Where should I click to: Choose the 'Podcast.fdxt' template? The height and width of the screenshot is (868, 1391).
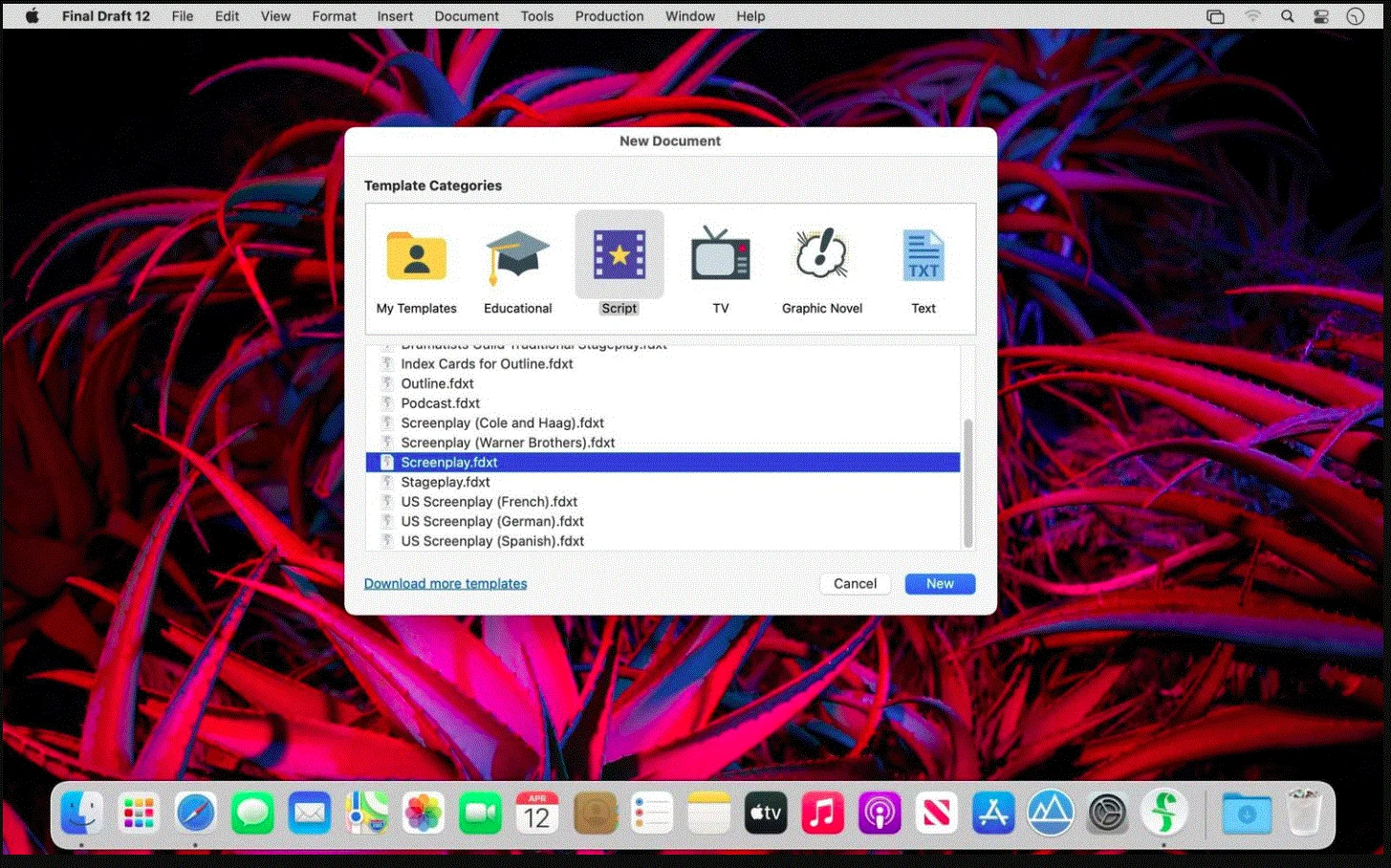tap(663, 402)
